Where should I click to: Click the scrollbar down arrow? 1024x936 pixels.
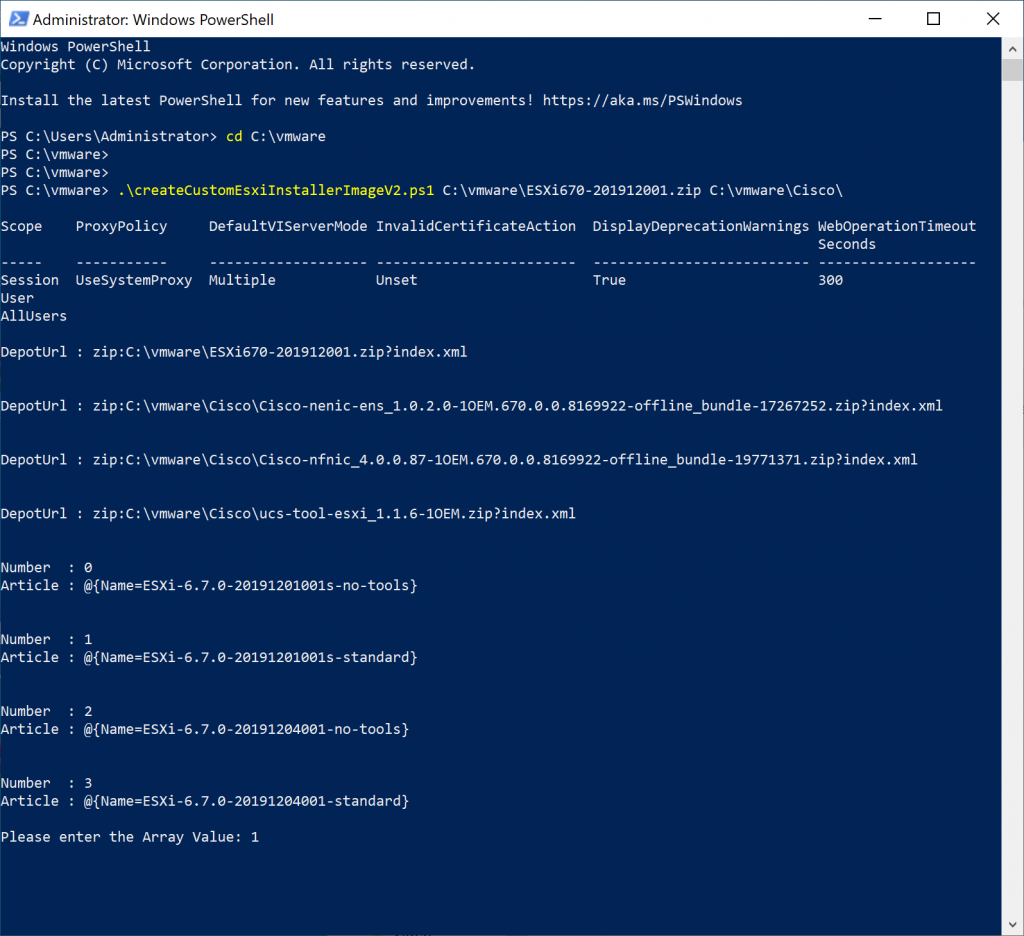(x=1012, y=924)
